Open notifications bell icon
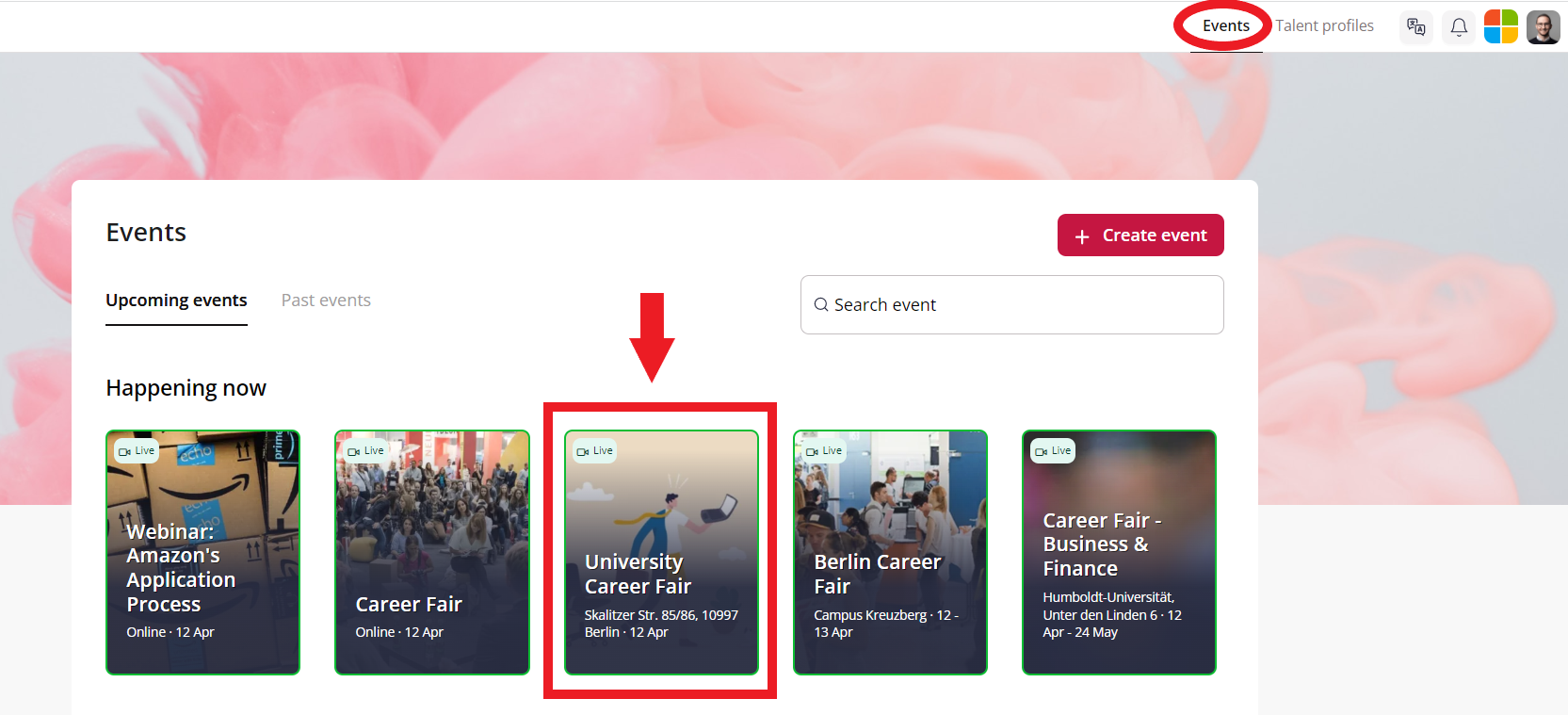The image size is (1568, 715). point(1459,26)
